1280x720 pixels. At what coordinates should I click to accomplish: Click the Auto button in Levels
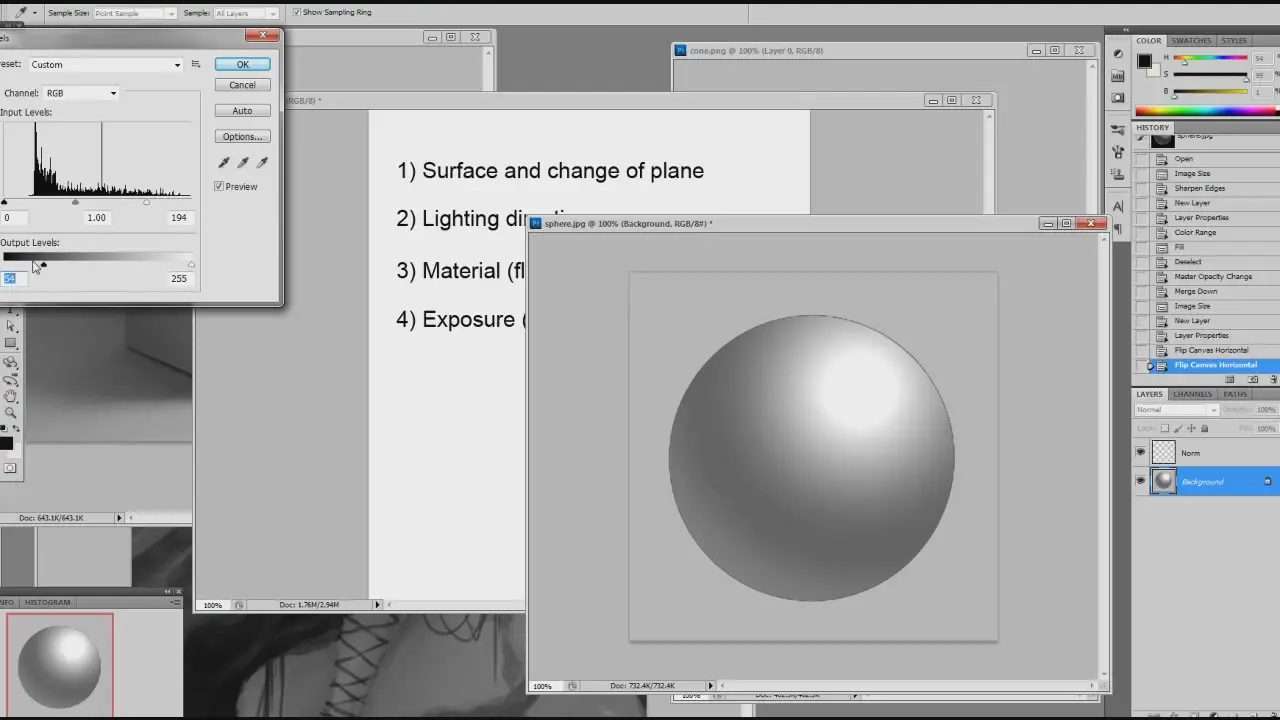click(242, 111)
